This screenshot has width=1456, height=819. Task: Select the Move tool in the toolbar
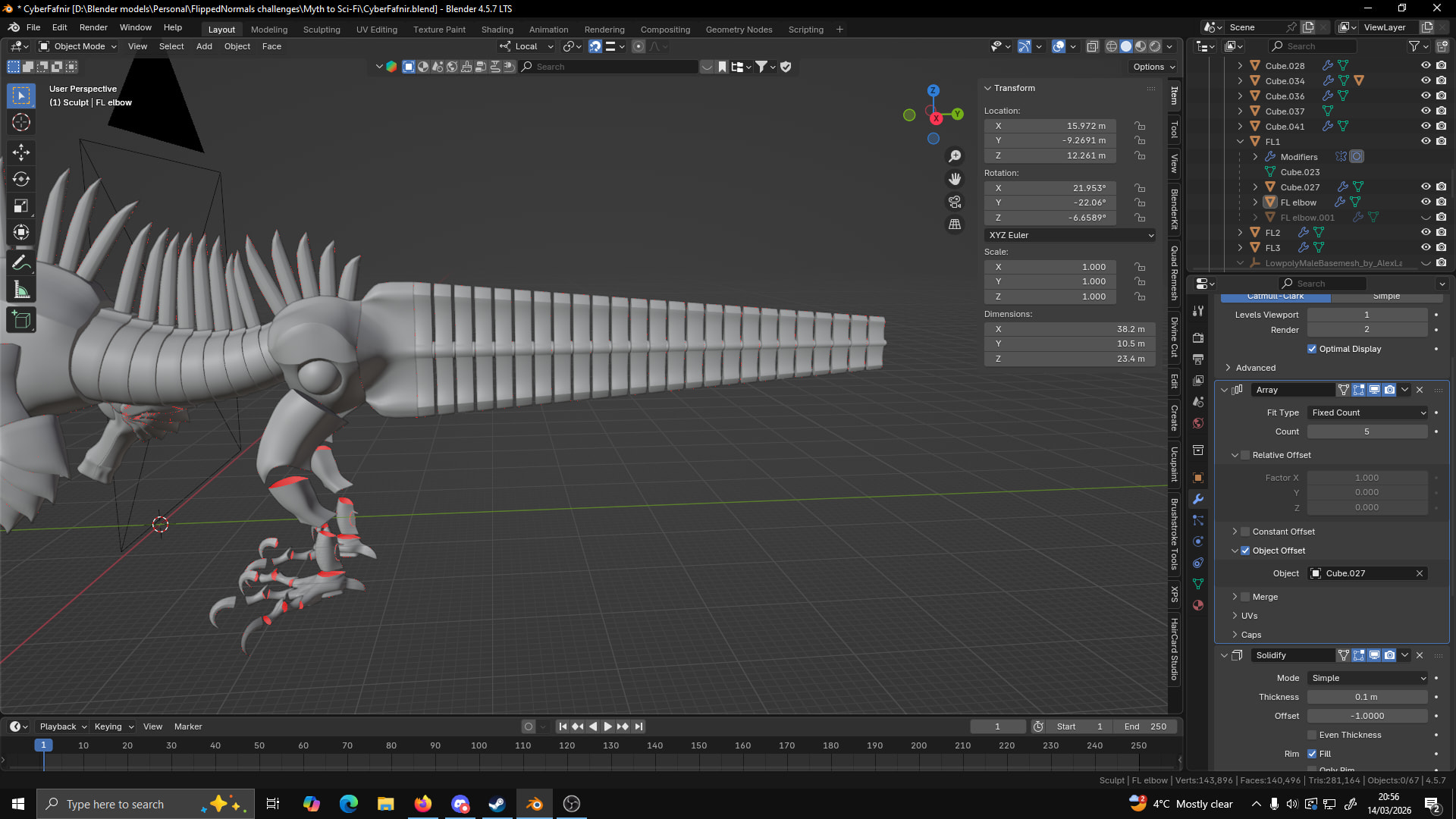coord(21,152)
